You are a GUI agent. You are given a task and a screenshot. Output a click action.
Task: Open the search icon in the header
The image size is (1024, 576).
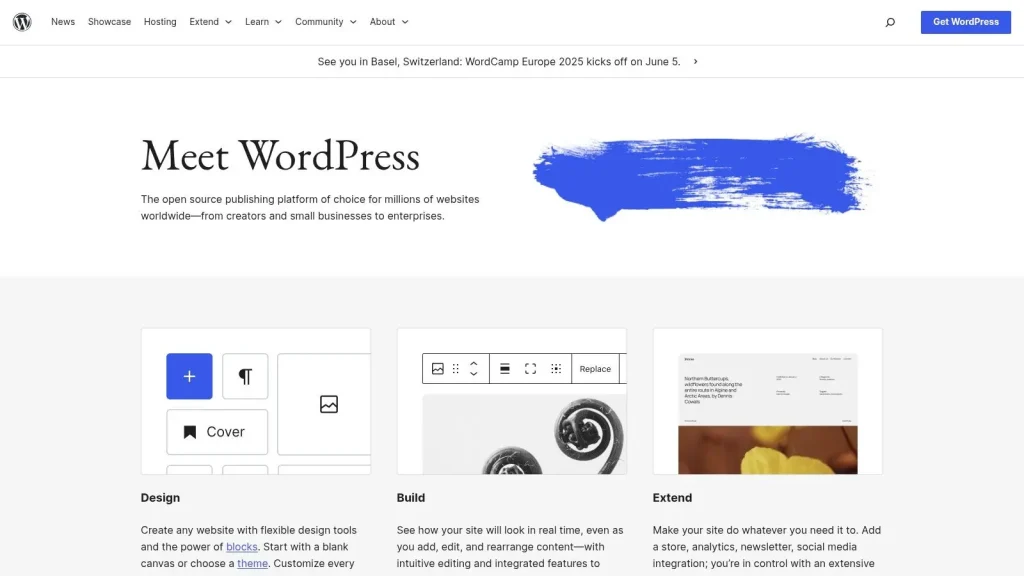point(890,21)
